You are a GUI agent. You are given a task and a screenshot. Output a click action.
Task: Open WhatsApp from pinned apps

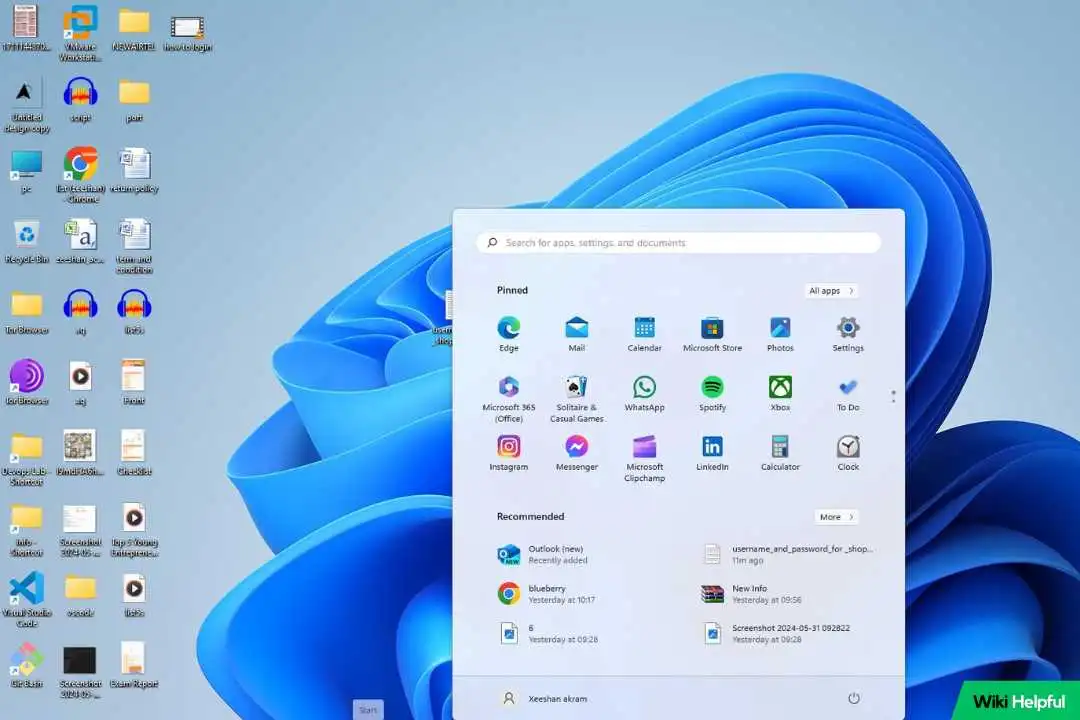coord(644,394)
